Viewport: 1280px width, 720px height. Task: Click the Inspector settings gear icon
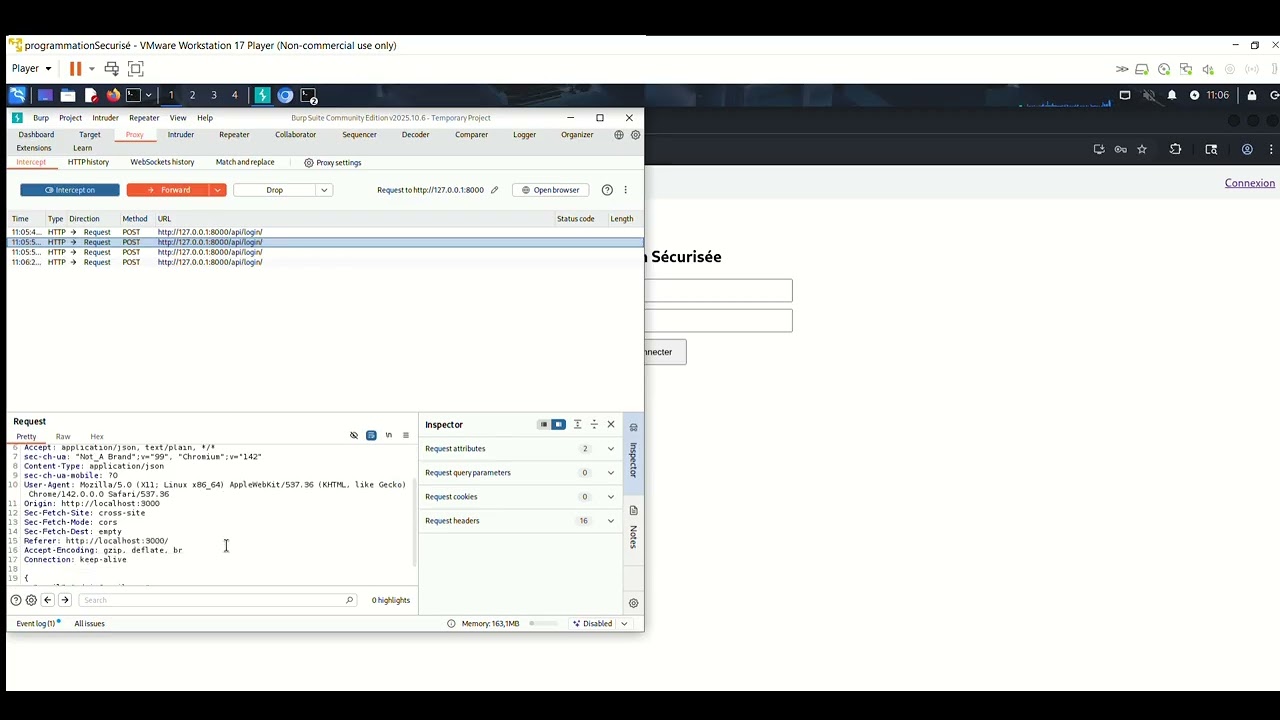tap(633, 603)
